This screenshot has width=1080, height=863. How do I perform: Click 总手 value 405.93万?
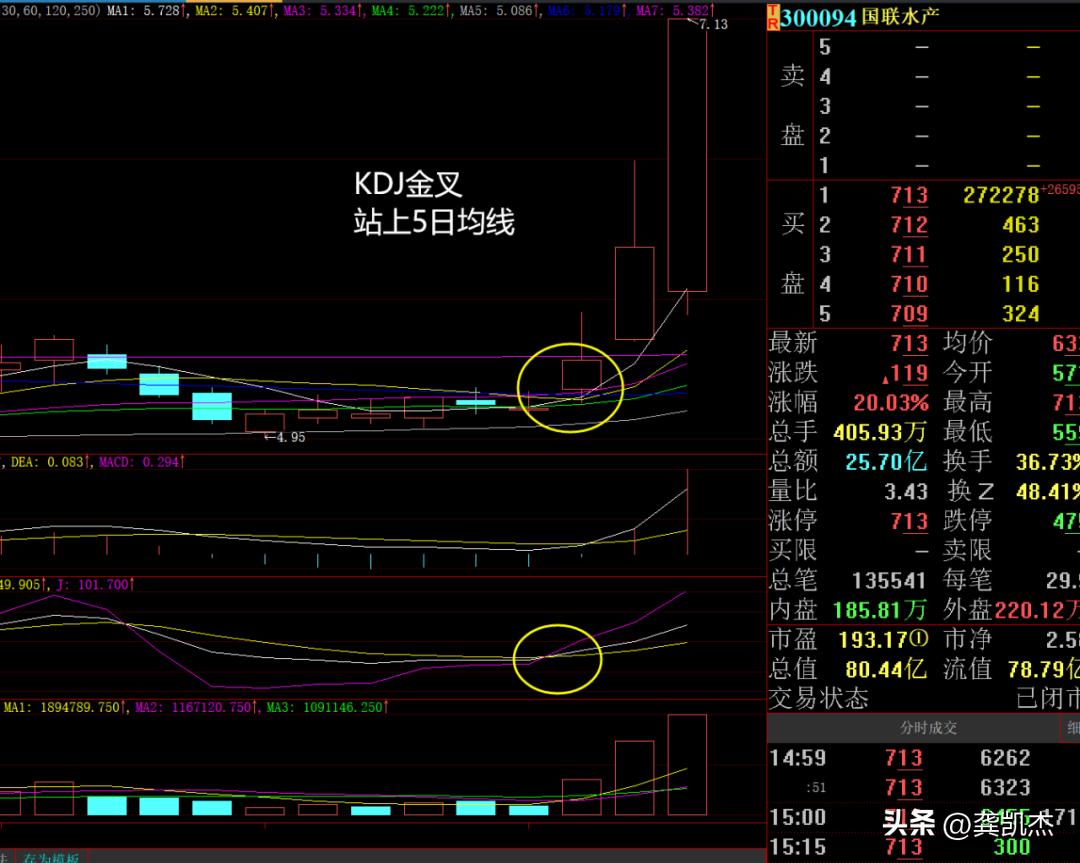pos(880,432)
